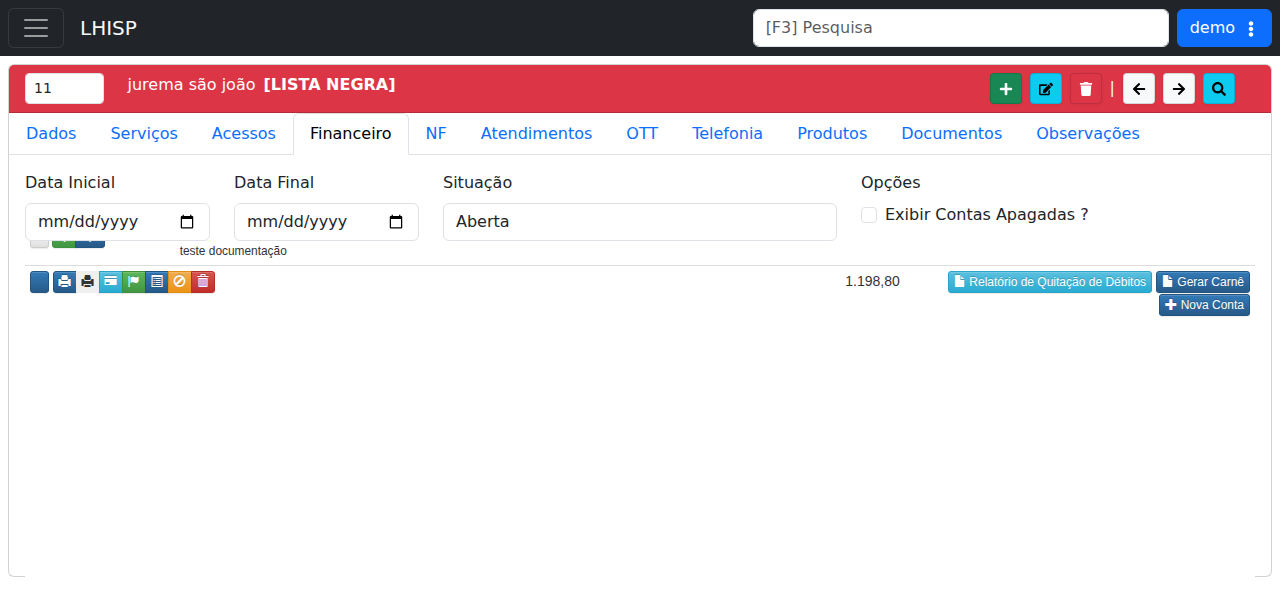Open the hamburger navigation menu
Screen dimensions: 1280x598
36,28
